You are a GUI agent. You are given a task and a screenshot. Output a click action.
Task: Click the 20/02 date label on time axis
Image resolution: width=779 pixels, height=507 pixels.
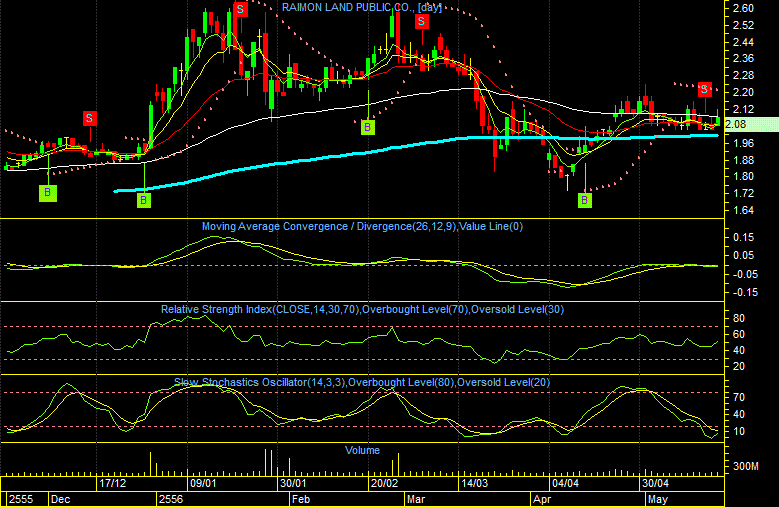(x=385, y=483)
